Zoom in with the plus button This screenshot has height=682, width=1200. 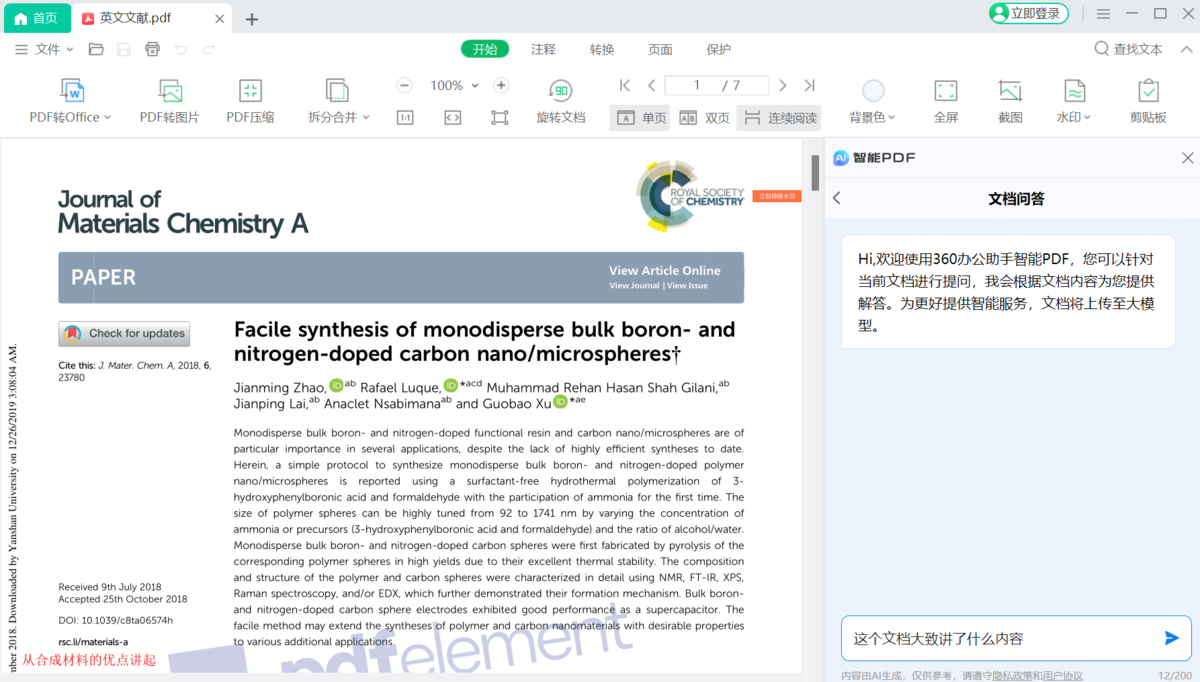point(501,86)
